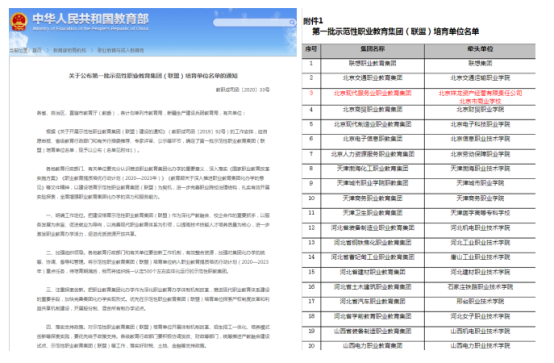554x363 pixels.
Task: Click the first breadcrumb chevron separator
Action: pos(47,50)
